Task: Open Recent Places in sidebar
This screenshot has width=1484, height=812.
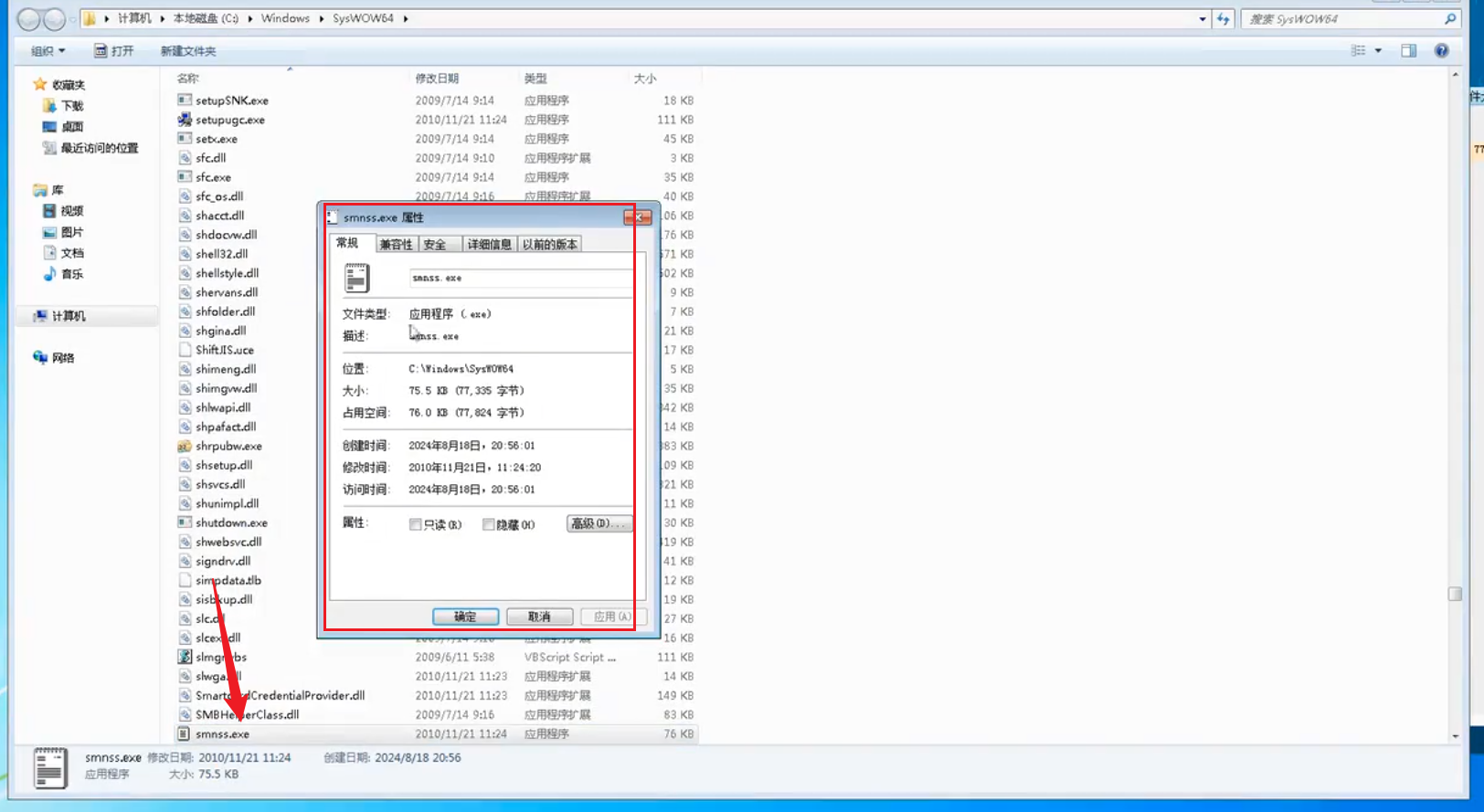Action: pyautogui.click(x=90, y=147)
